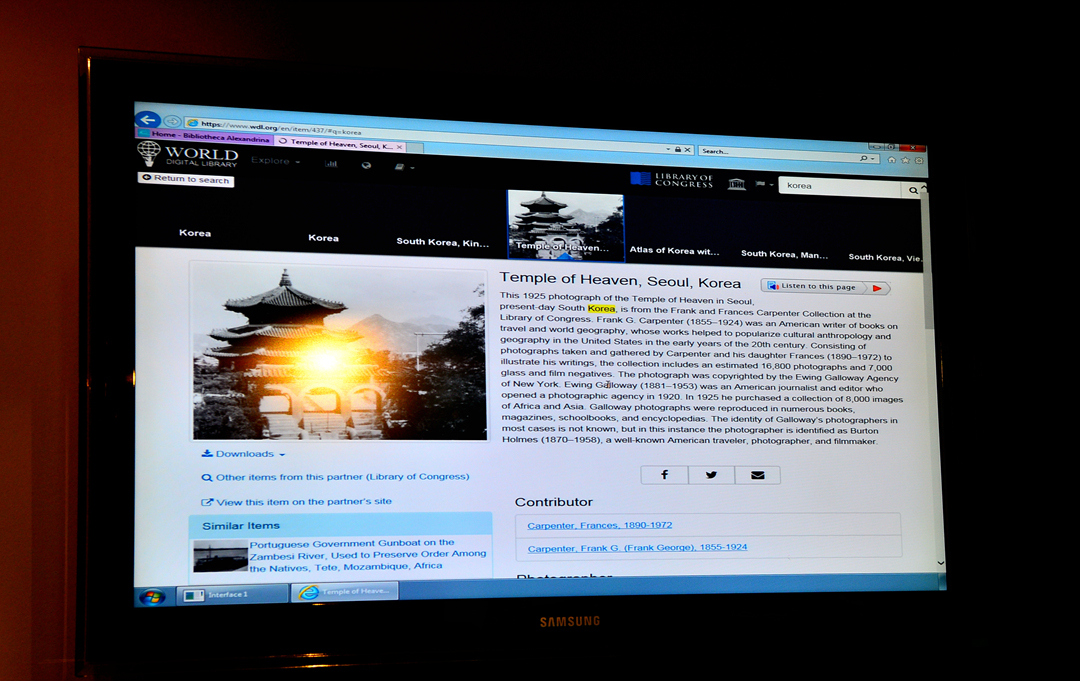The height and width of the screenshot is (681, 1080).
Task: Select the second Korea carousel item
Action: 323,238
